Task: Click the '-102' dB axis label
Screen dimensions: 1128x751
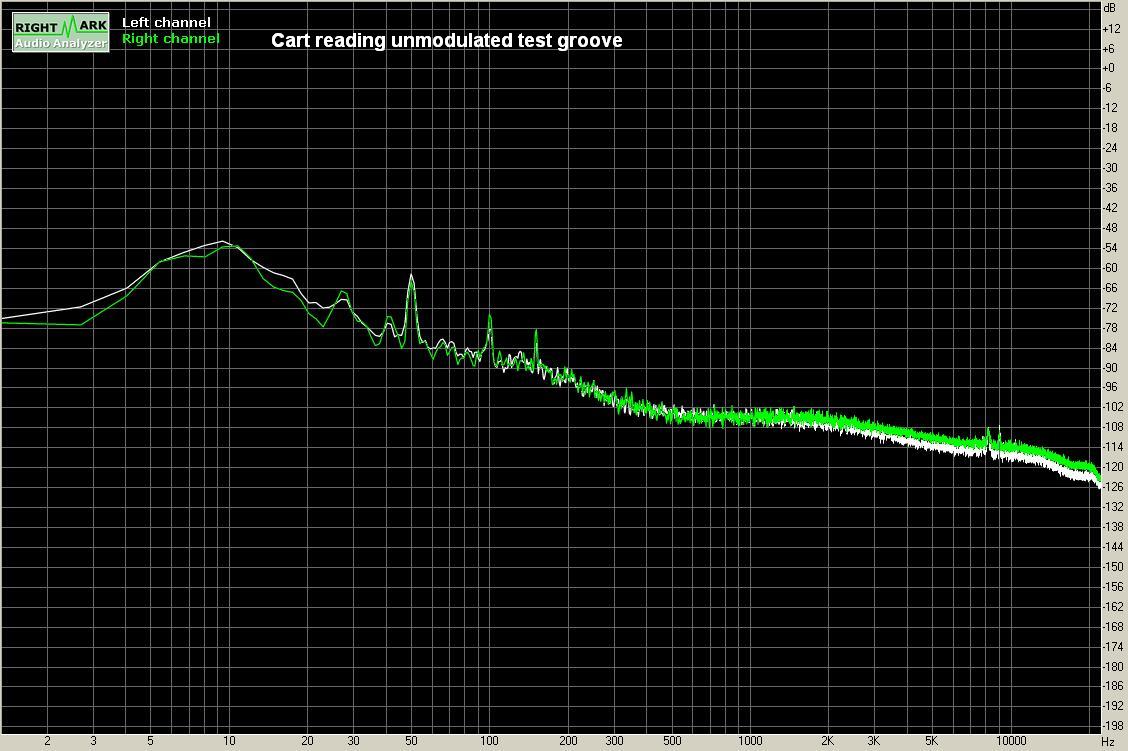Action: [x=1113, y=407]
